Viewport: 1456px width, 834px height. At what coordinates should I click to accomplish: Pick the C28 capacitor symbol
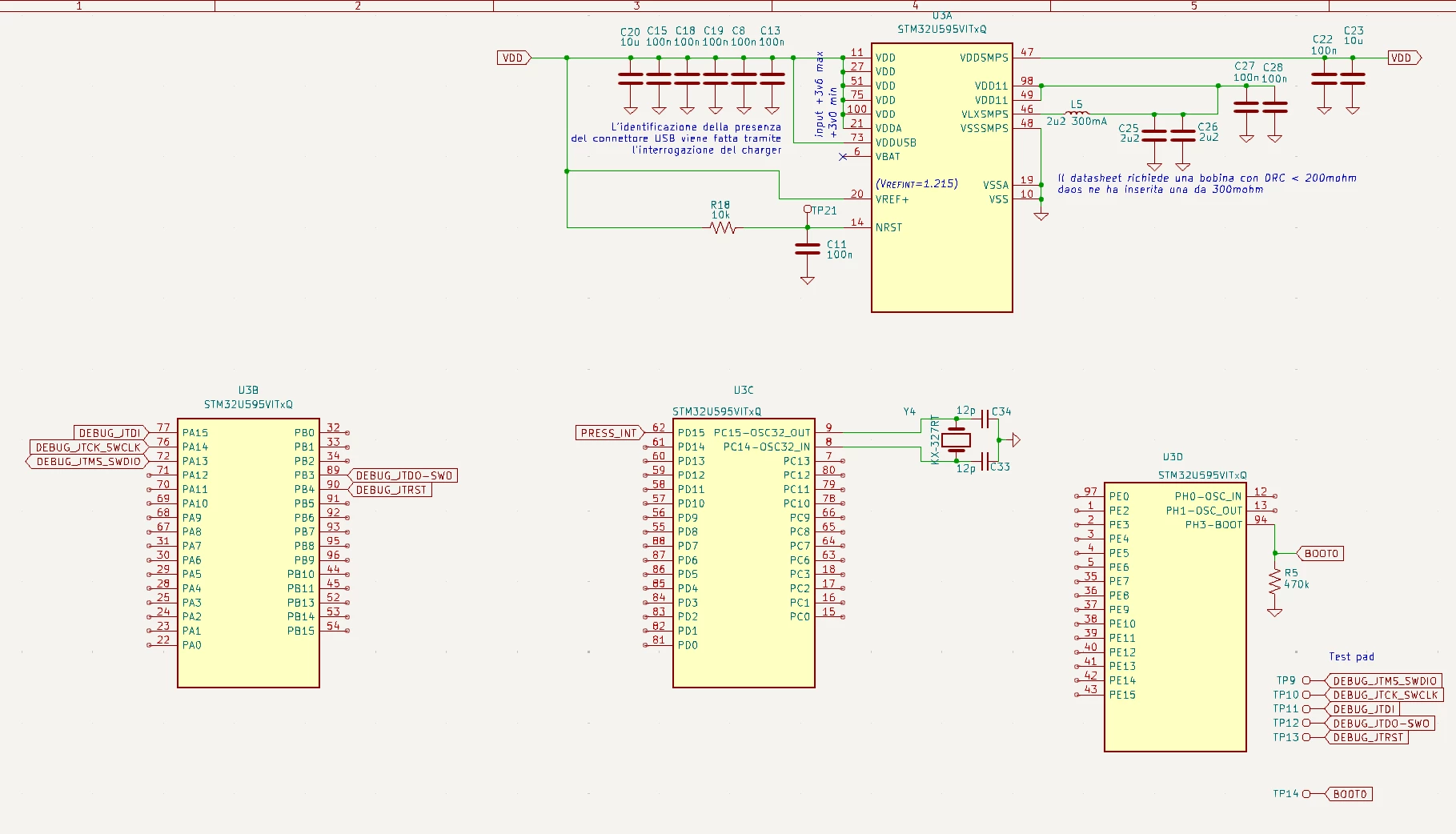coord(1275,106)
